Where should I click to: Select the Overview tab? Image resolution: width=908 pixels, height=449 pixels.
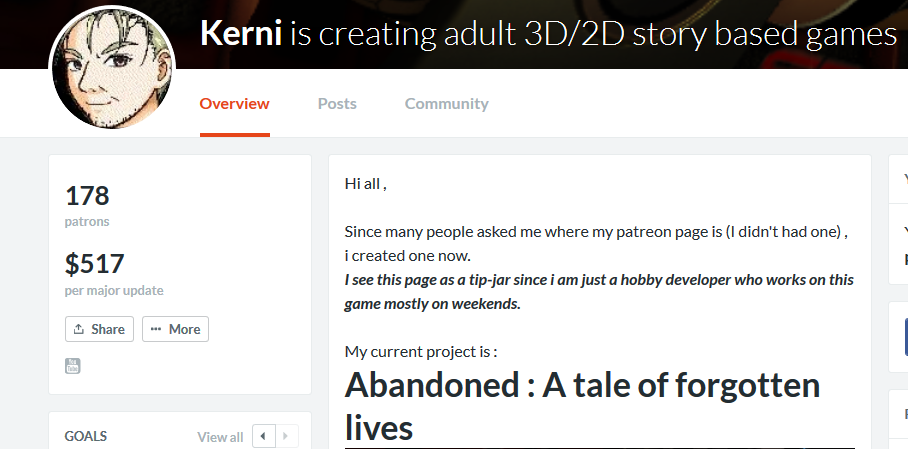coord(235,104)
